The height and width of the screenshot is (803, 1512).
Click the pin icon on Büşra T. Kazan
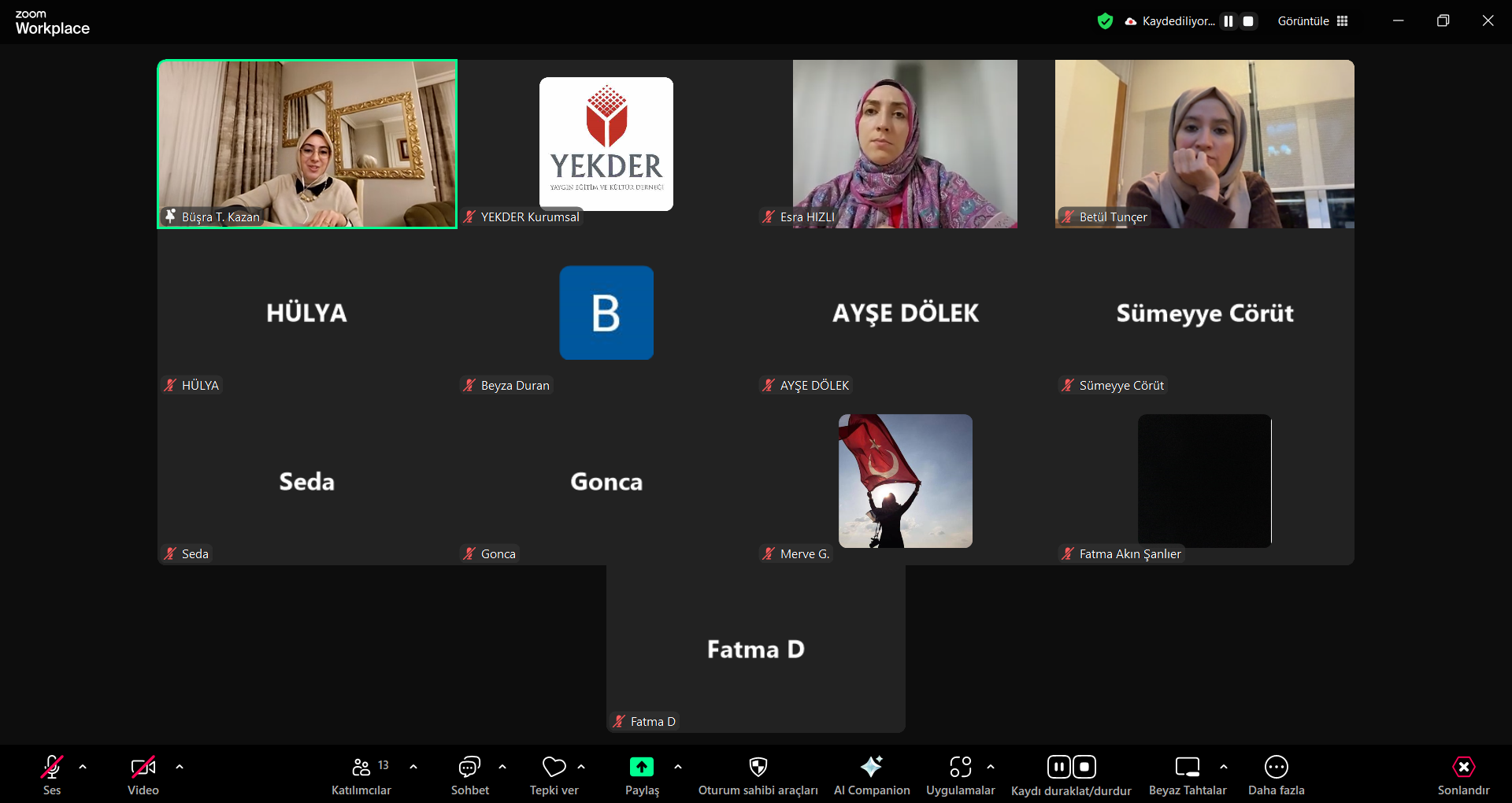point(170,216)
